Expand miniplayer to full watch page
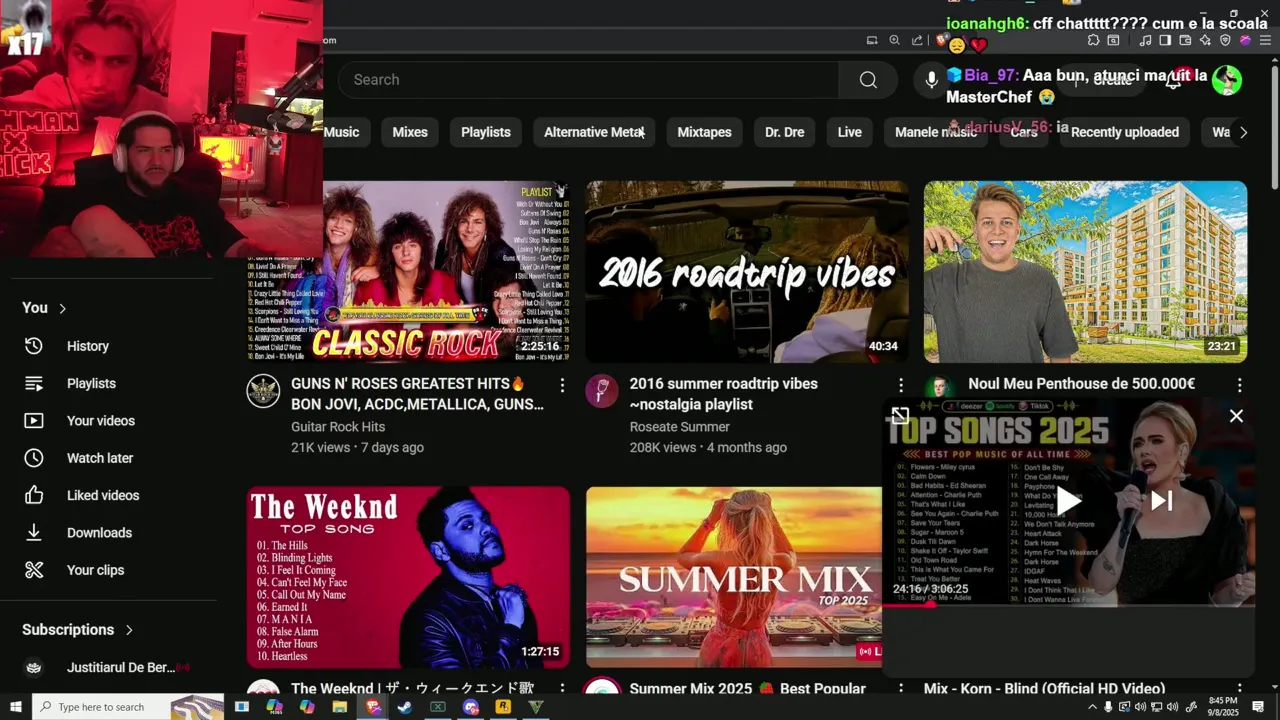1280x720 pixels. (x=900, y=416)
